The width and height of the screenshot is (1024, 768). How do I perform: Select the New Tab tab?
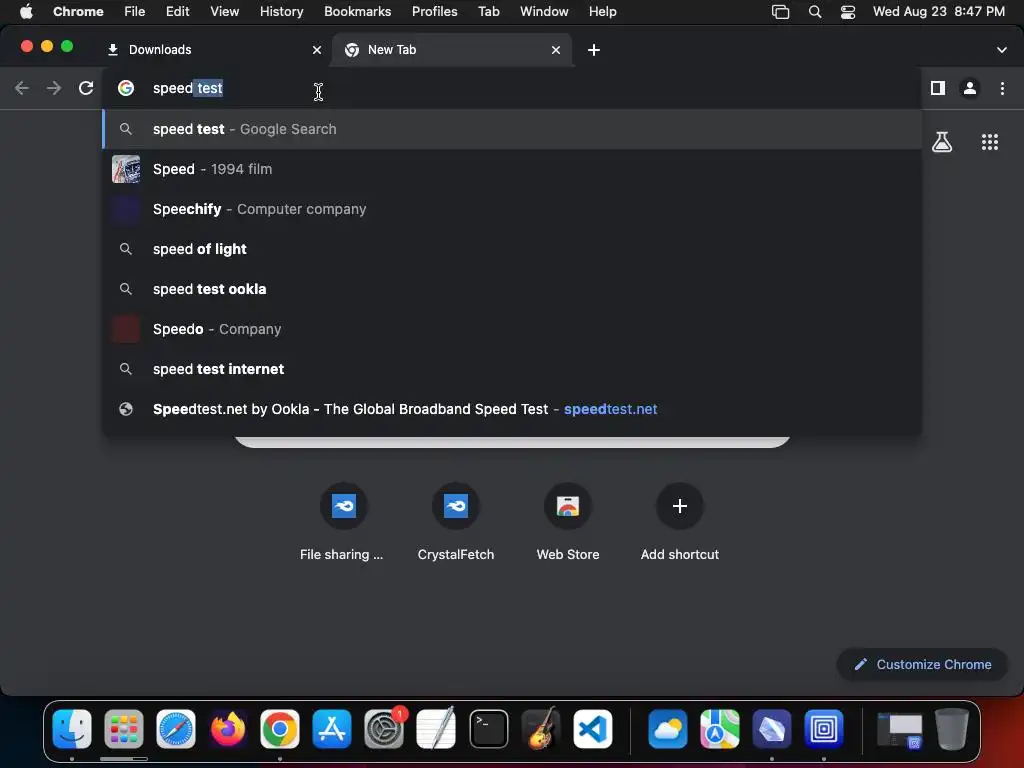click(453, 50)
